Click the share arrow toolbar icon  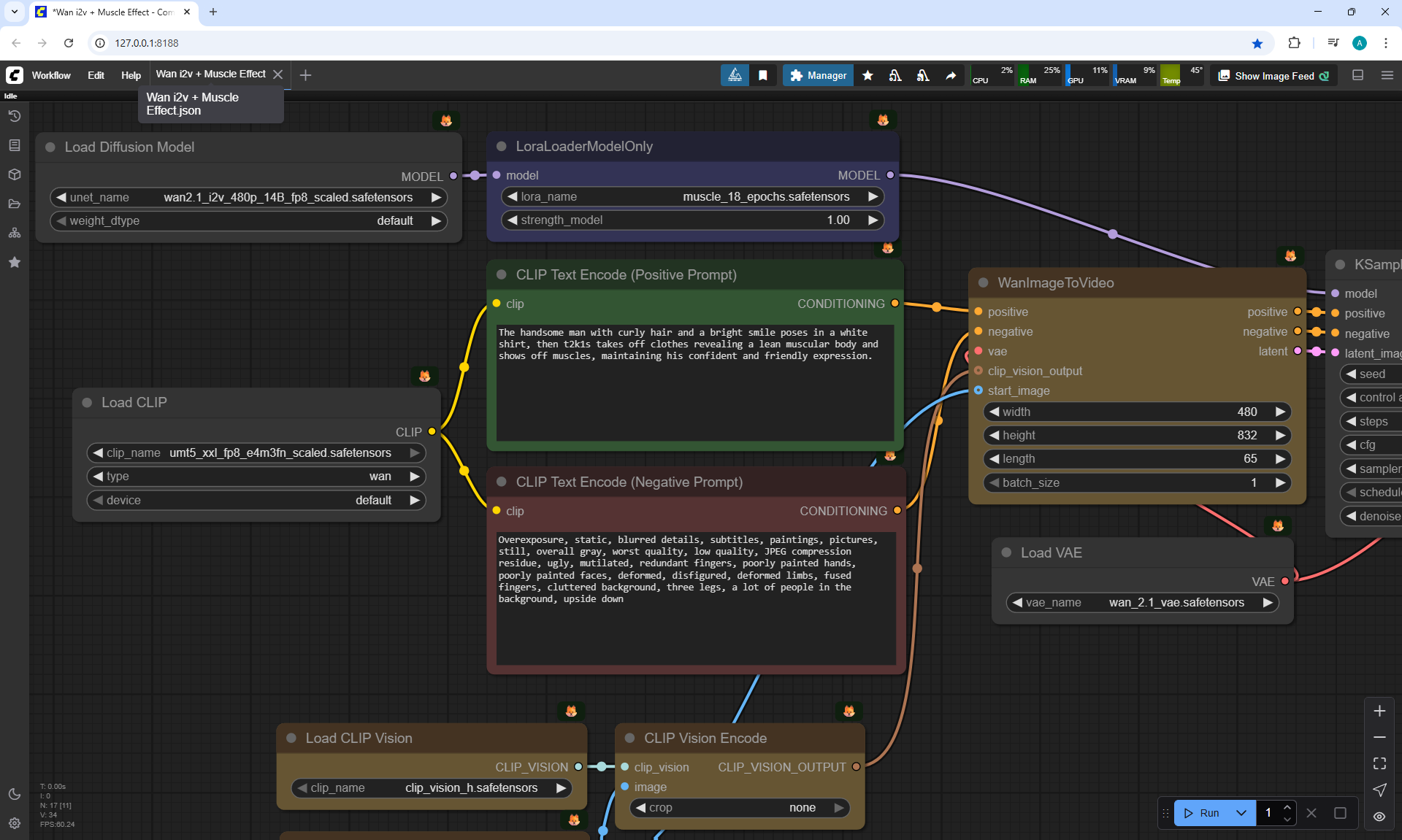[951, 75]
